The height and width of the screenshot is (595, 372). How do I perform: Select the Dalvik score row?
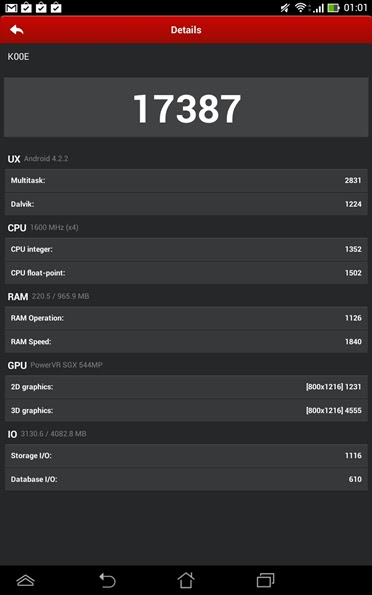186,204
